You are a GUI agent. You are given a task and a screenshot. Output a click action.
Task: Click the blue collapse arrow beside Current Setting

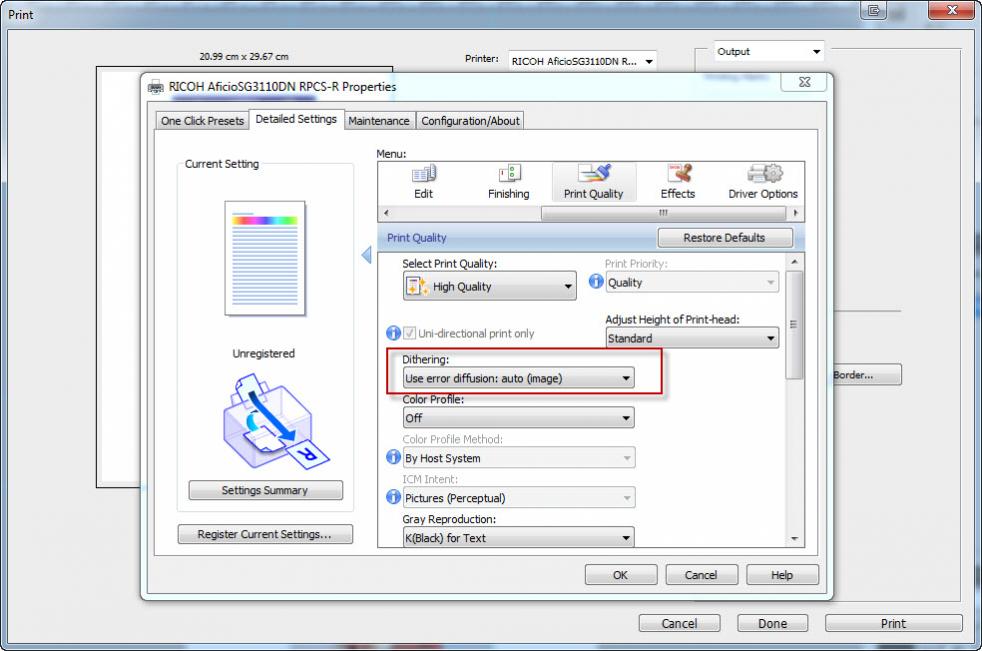pyautogui.click(x=367, y=255)
